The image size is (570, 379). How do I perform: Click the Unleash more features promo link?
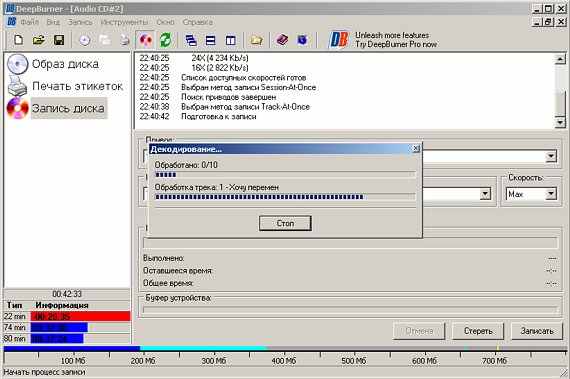point(396,40)
